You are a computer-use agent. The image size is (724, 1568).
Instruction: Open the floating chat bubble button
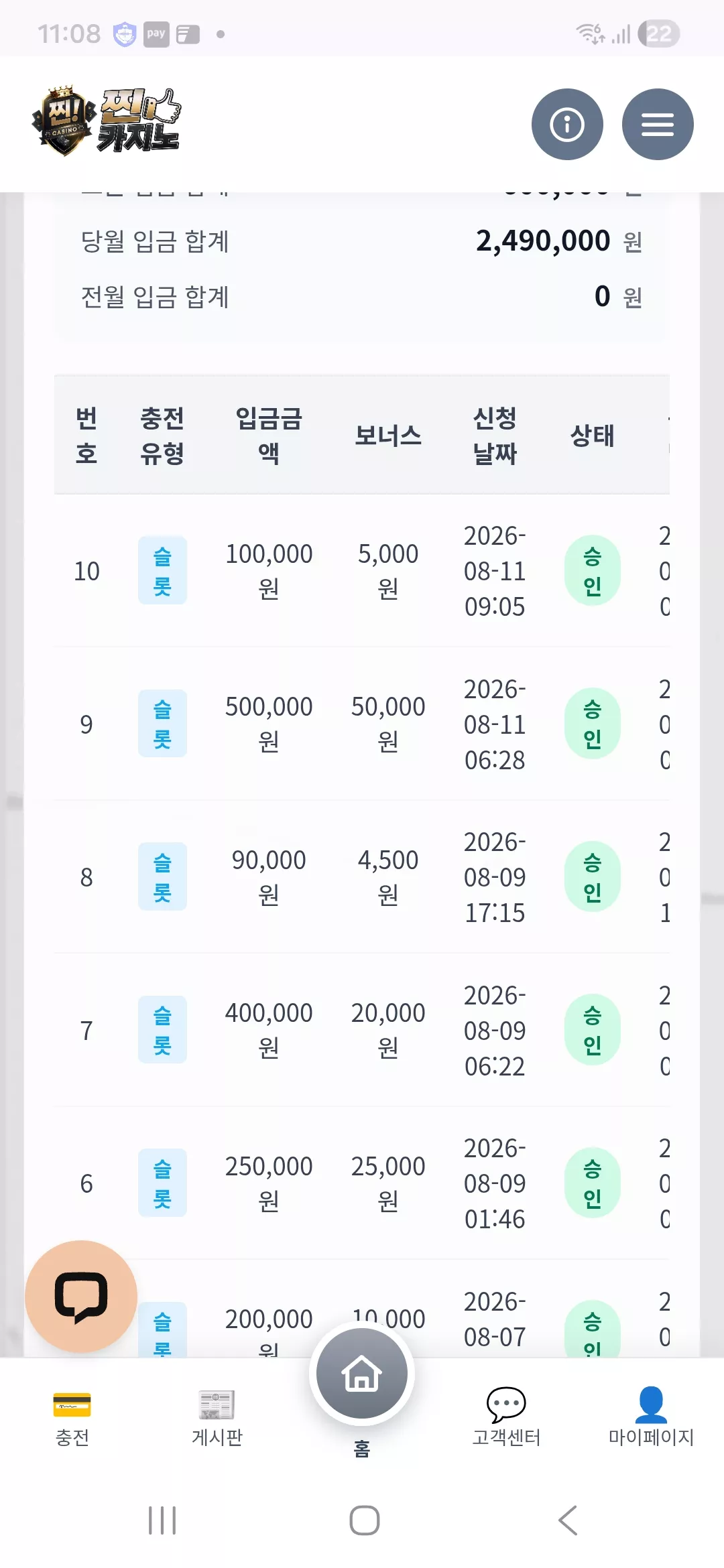[81, 1296]
